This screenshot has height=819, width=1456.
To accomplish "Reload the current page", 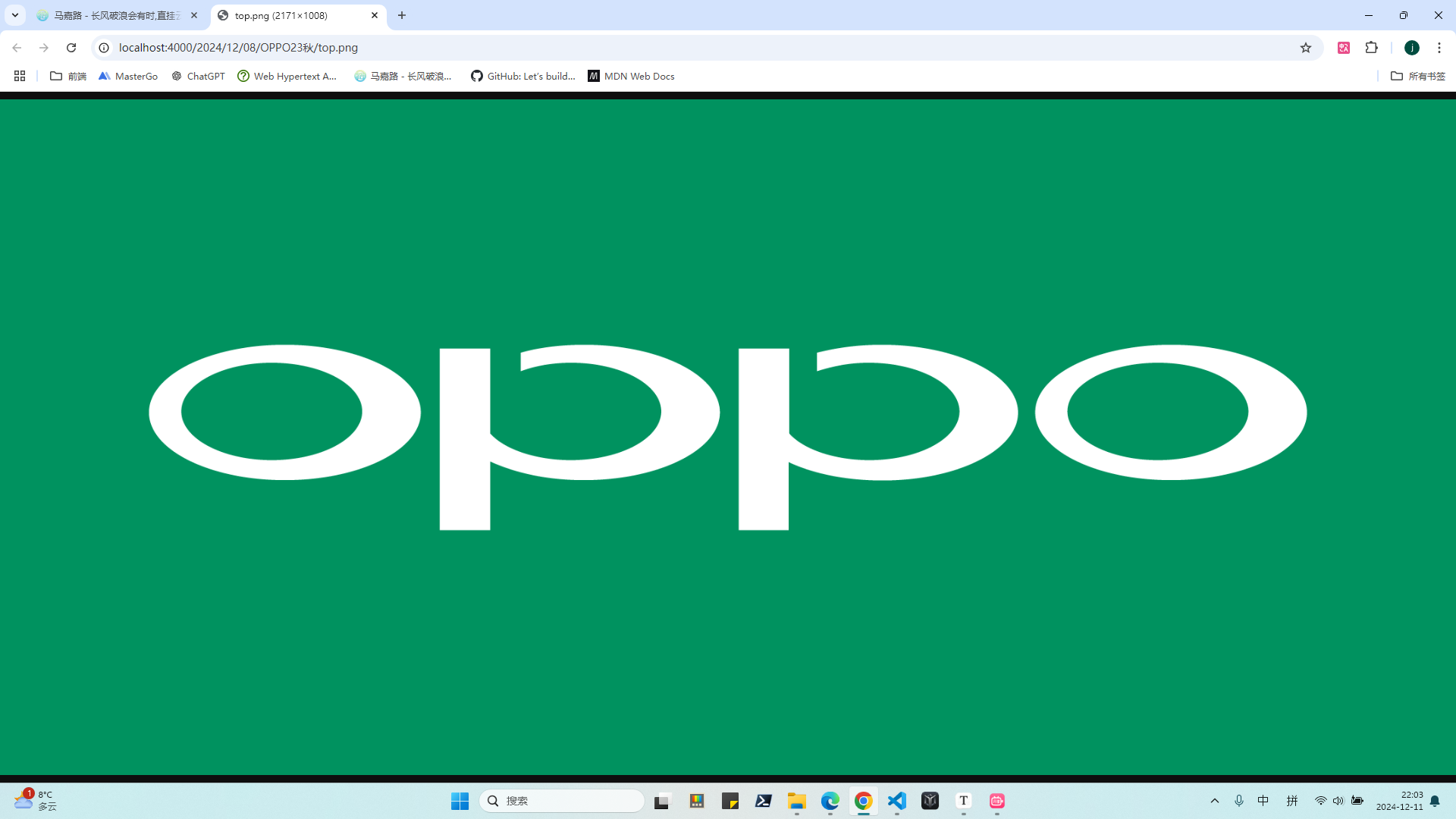I will 71,48.
